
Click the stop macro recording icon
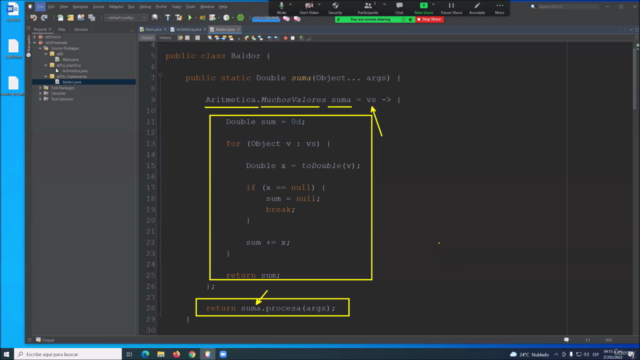293,38
